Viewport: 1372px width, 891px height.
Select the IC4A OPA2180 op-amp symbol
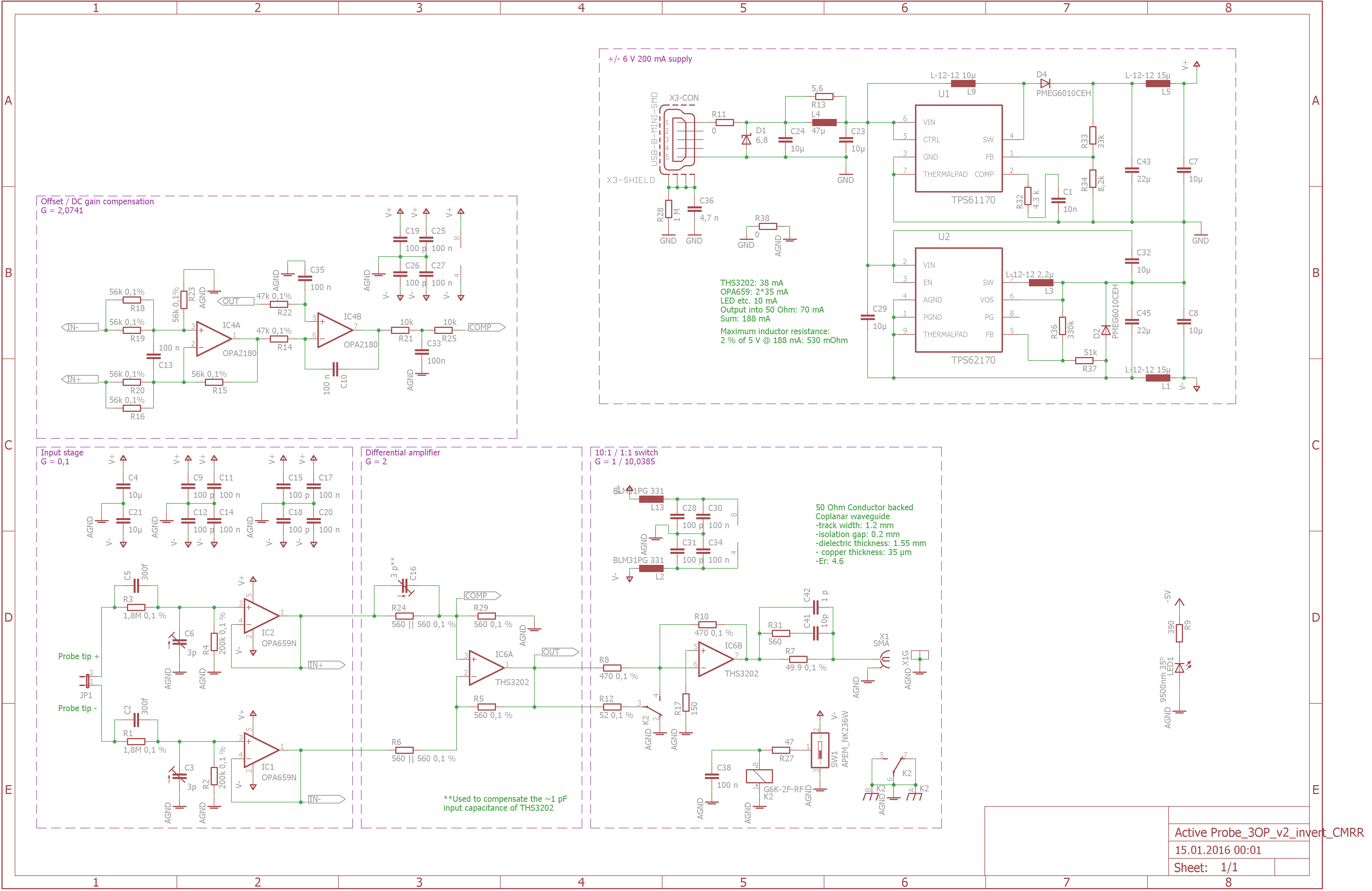pyautogui.click(x=214, y=339)
